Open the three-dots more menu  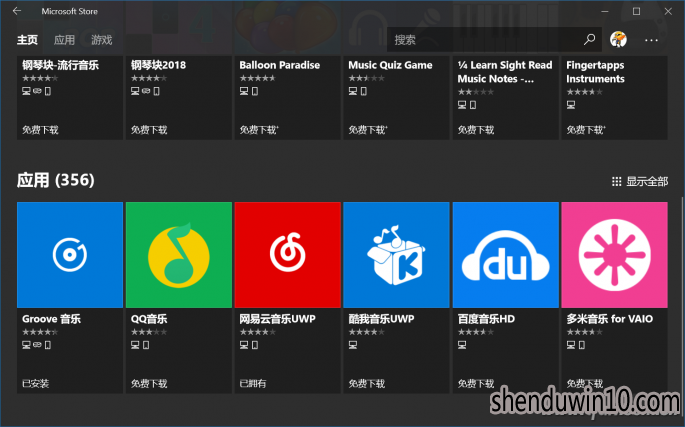click(x=651, y=40)
